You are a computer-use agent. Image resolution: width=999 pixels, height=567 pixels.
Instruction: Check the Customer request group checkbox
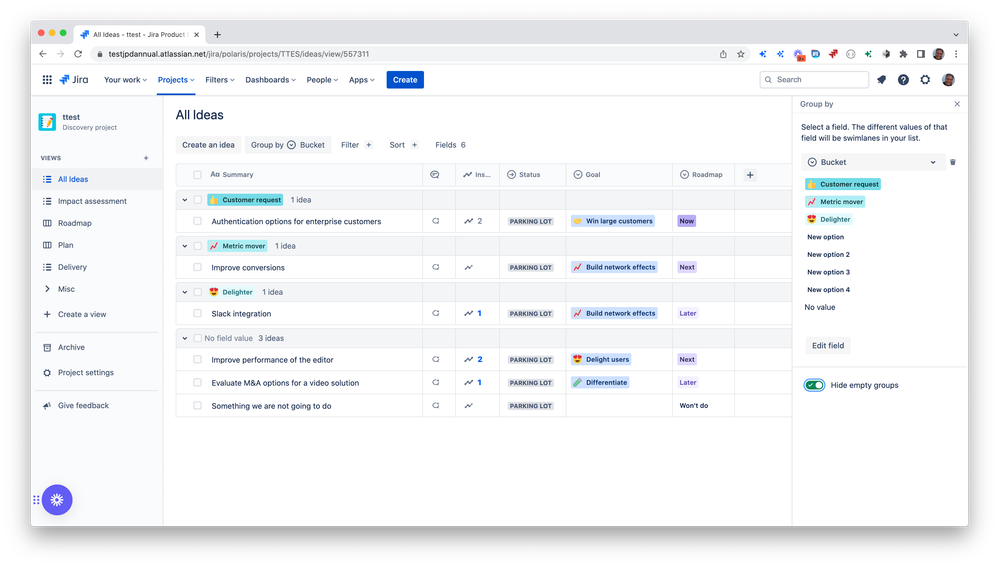coord(198,200)
